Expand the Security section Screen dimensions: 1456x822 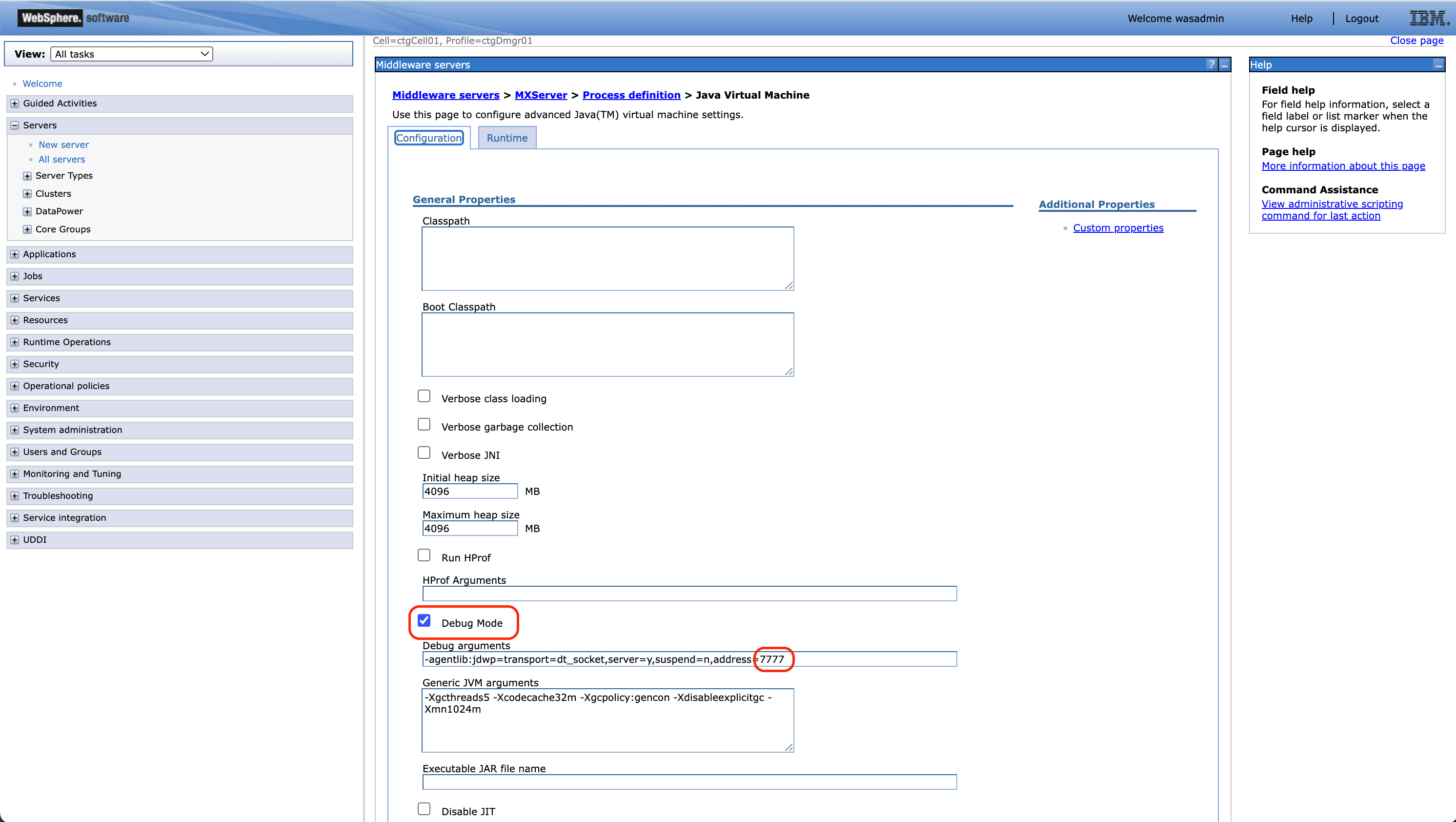15,365
